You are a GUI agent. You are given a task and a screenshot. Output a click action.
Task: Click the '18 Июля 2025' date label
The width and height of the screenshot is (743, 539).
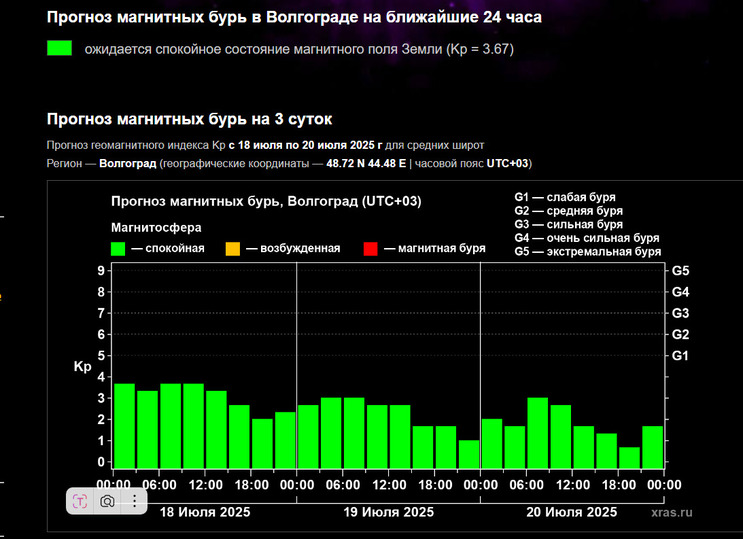(x=205, y=511)
